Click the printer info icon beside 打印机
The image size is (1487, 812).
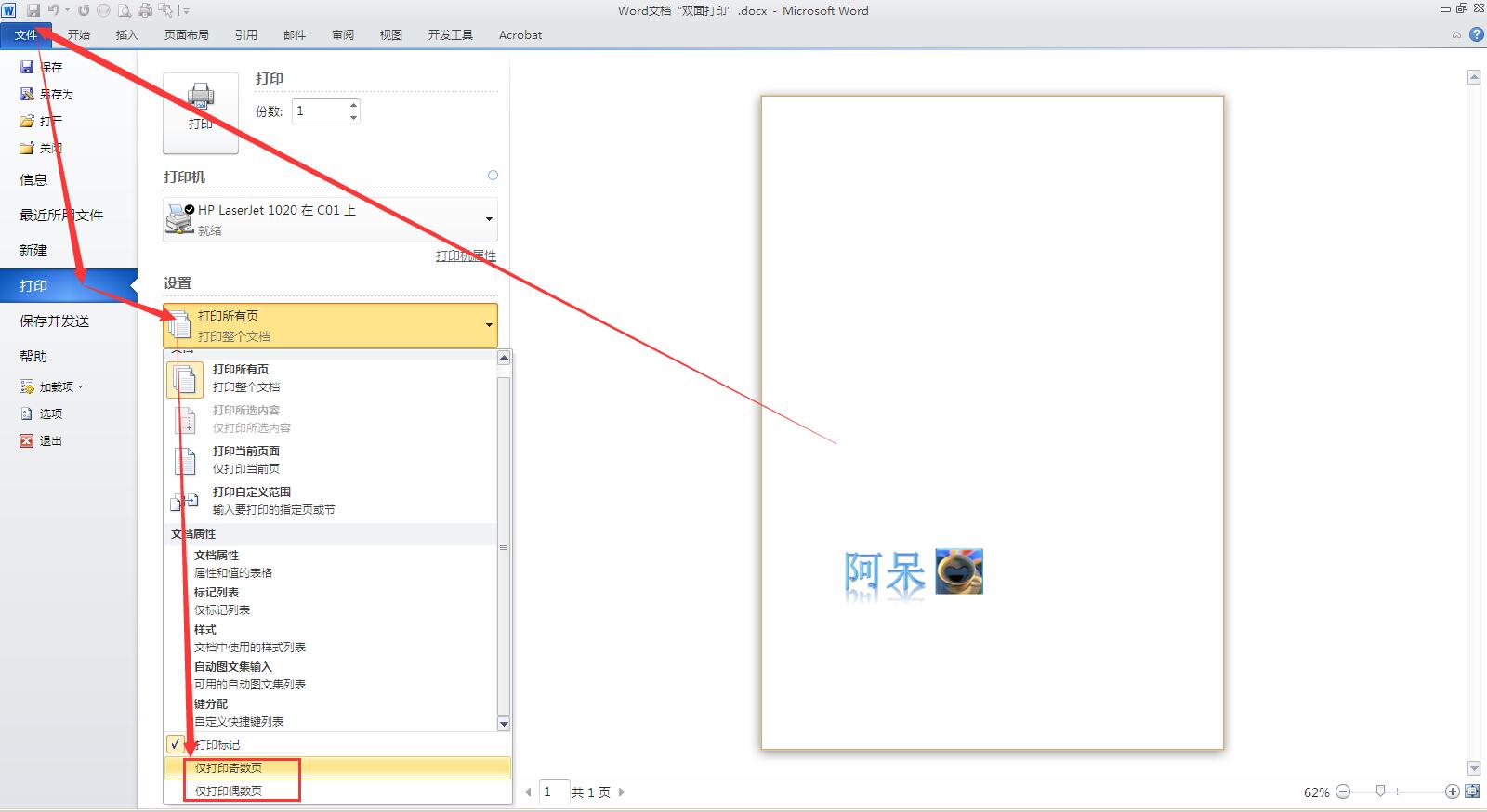[493, 175]
